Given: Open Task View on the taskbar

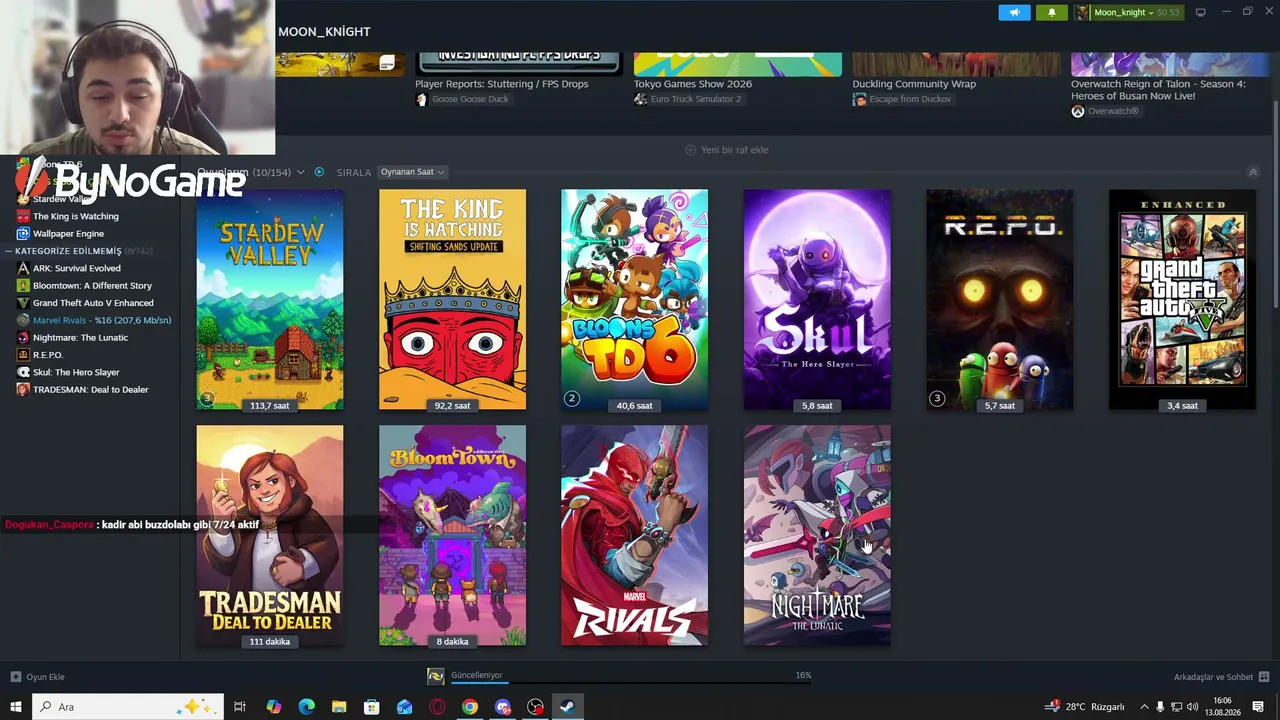Looking at the screenshot, I should coord(240,707).
